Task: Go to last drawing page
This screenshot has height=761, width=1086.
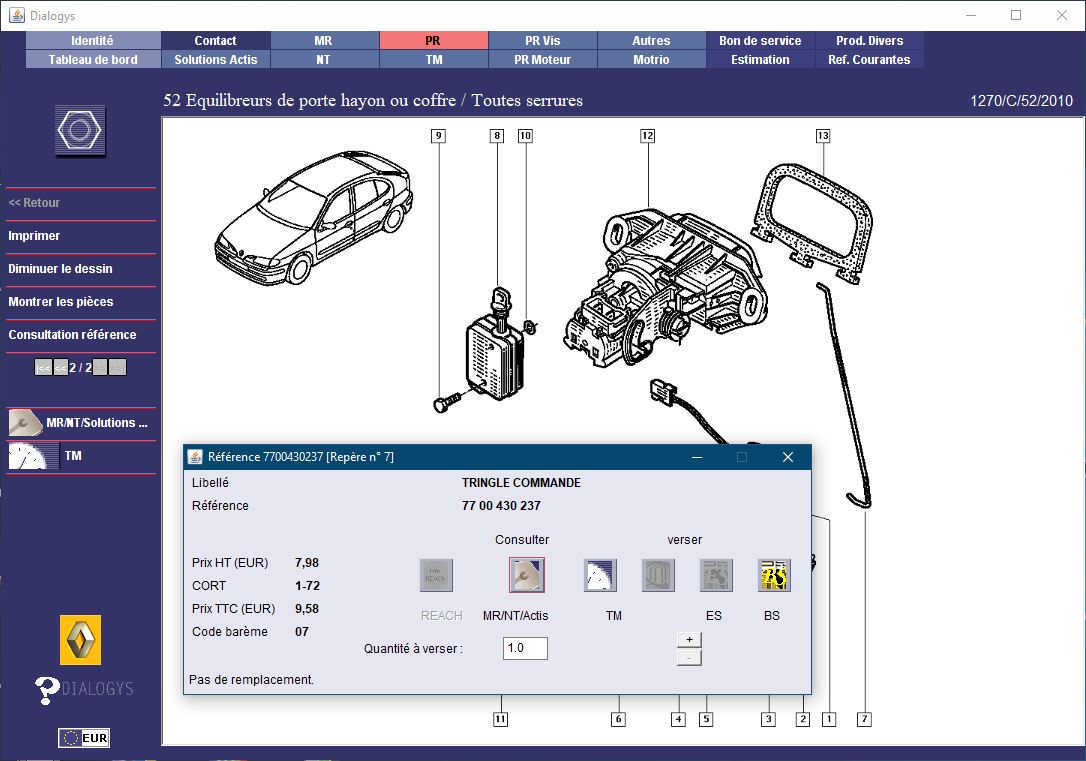Action: pyautogui.click(x=118, y=368)
